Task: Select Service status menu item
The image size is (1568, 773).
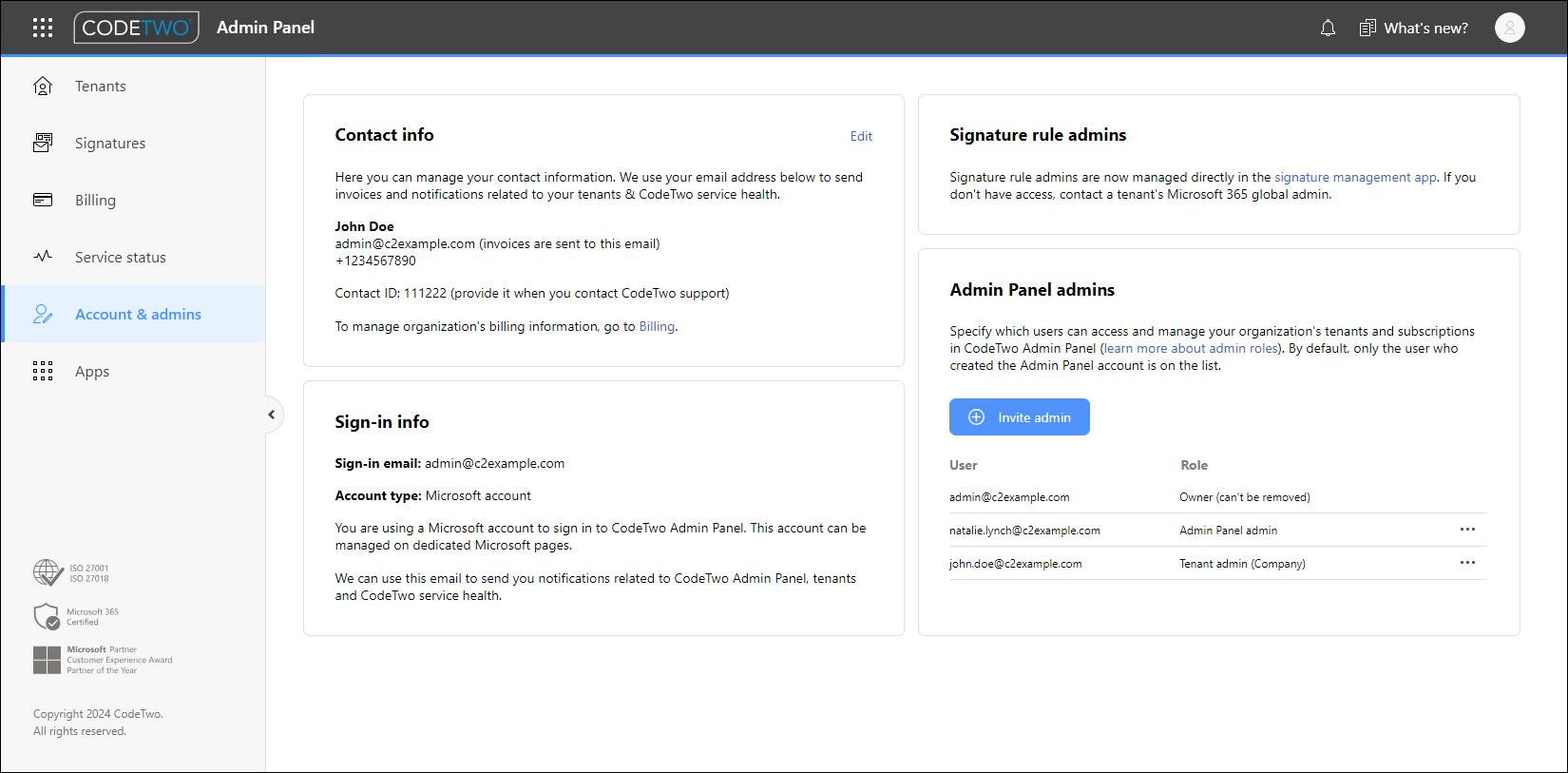Action: pos(133,257)
